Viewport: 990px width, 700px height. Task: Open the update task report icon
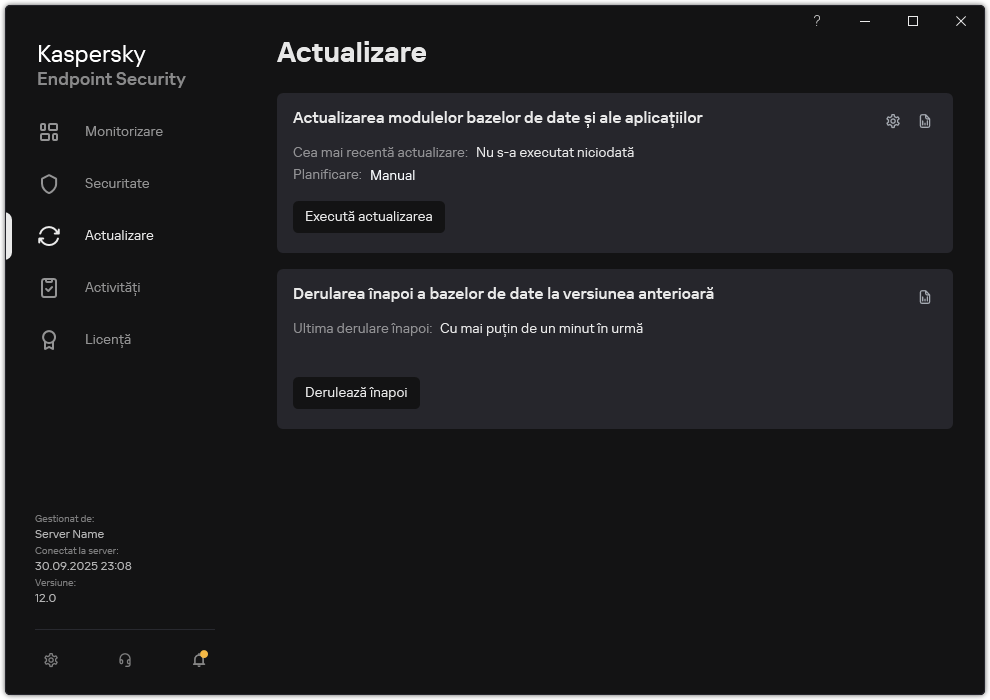[925, 121]
